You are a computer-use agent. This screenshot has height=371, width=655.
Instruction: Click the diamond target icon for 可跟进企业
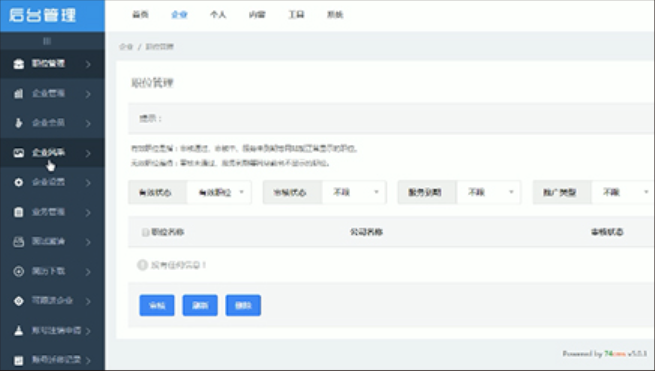18,301
